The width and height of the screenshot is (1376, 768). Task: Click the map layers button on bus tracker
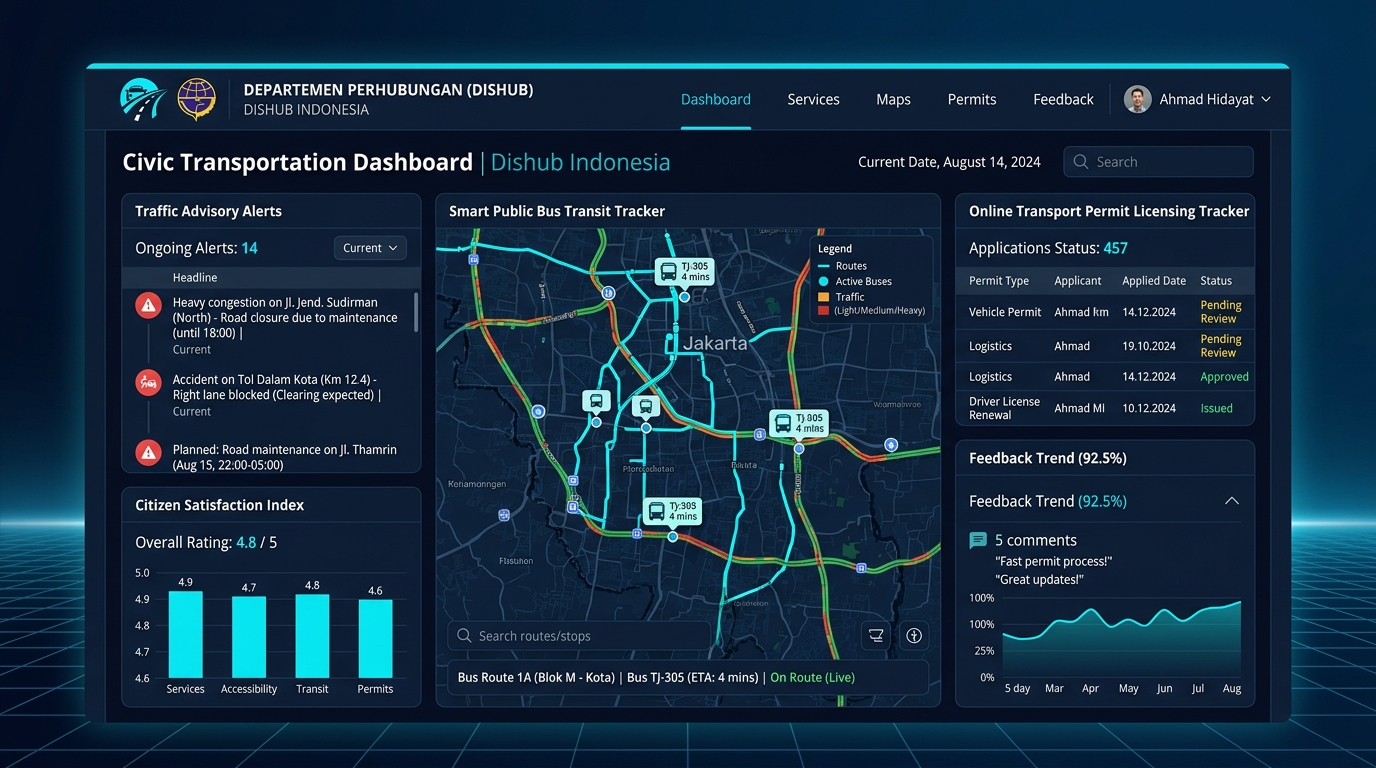click(876, 636)
